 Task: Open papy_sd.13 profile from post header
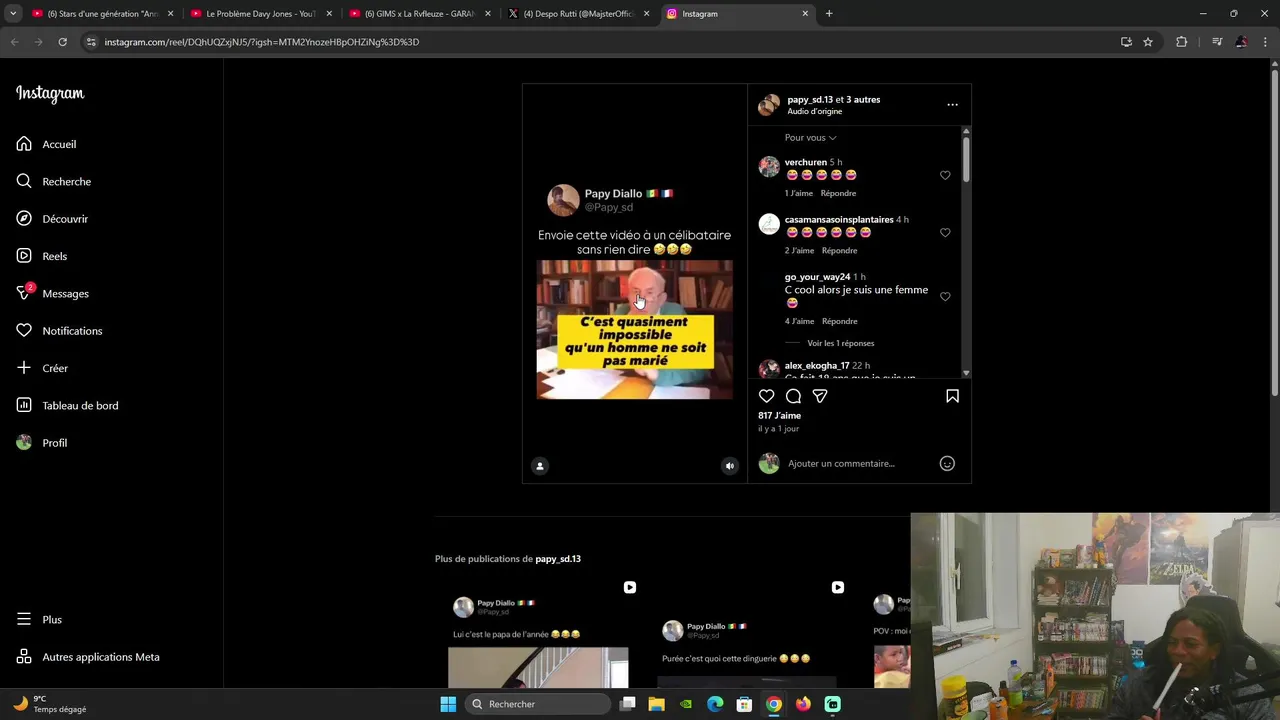pos(810,99)
